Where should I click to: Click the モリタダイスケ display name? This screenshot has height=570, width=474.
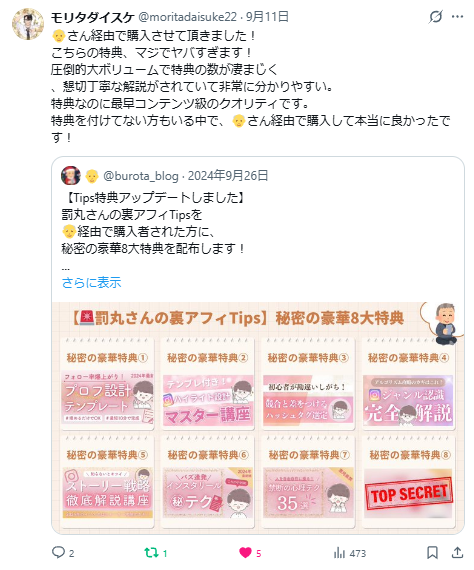(x=92, y=17)
